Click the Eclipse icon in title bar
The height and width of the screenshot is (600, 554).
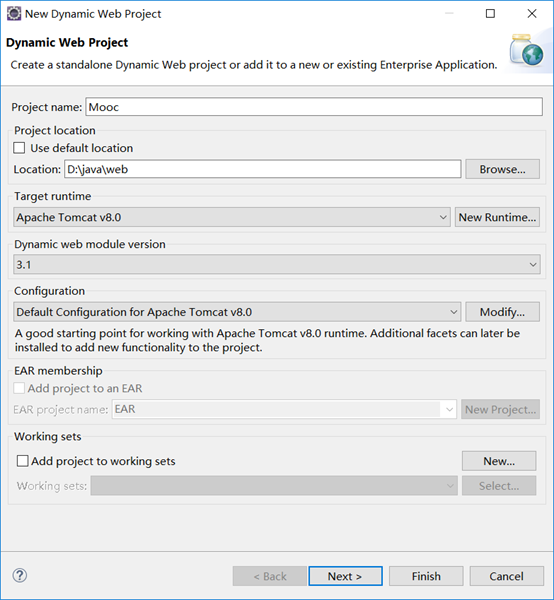[x=14, y=14]
